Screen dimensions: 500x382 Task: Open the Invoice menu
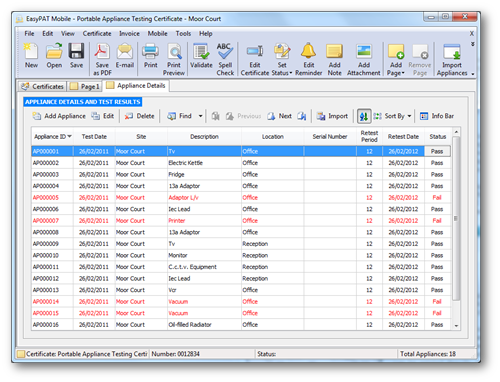pyautogui.click(x=129, y=34)
